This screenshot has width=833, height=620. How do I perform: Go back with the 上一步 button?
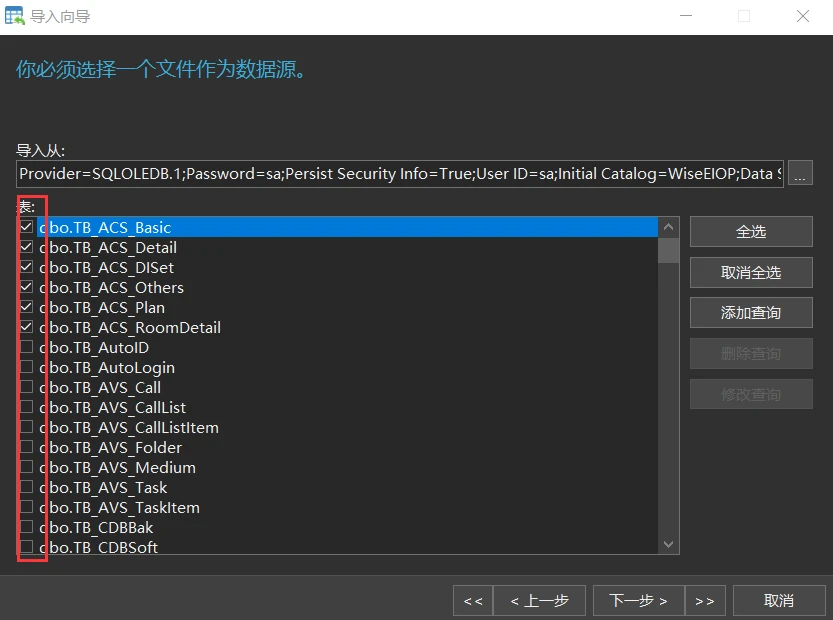(x=540, y=601)
